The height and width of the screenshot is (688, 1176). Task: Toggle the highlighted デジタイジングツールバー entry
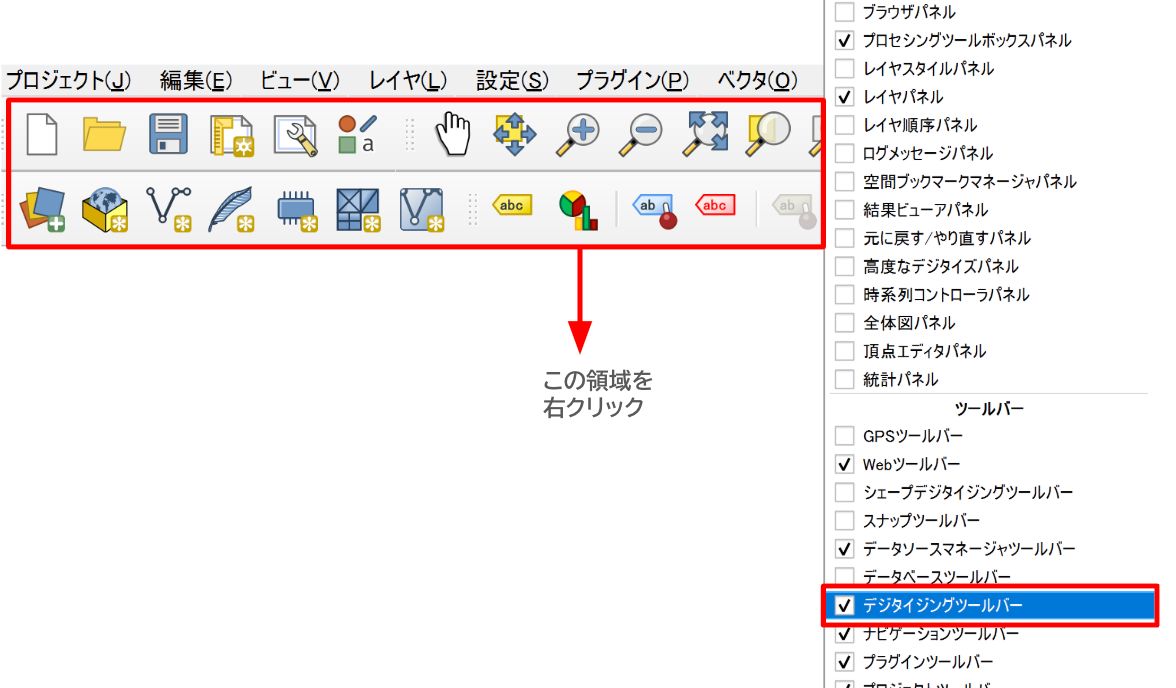click(x=991, y=605)
